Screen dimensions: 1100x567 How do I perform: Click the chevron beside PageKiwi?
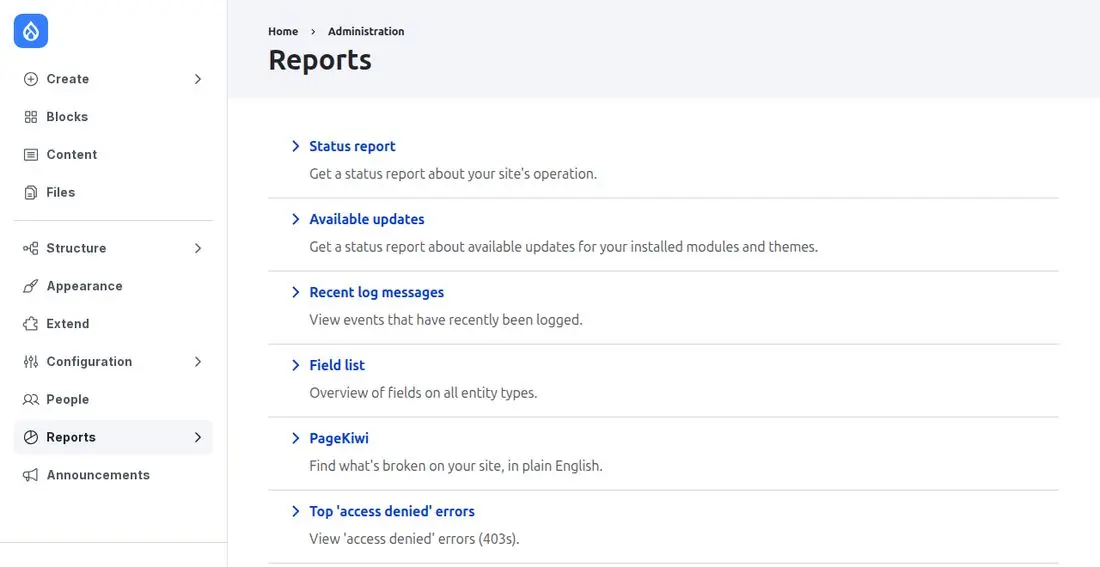(295, 438)
